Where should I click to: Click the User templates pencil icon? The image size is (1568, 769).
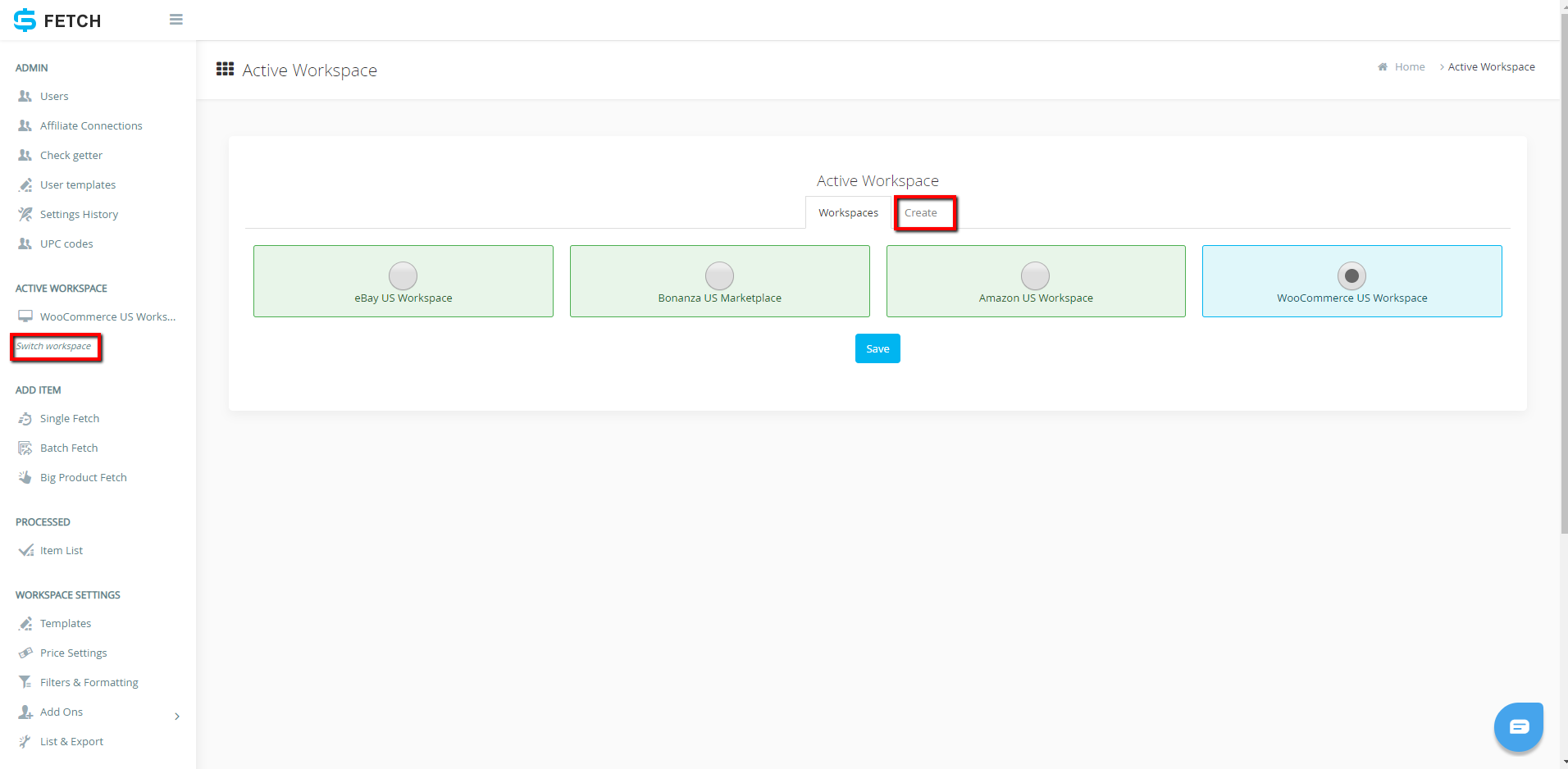(25, 184)
